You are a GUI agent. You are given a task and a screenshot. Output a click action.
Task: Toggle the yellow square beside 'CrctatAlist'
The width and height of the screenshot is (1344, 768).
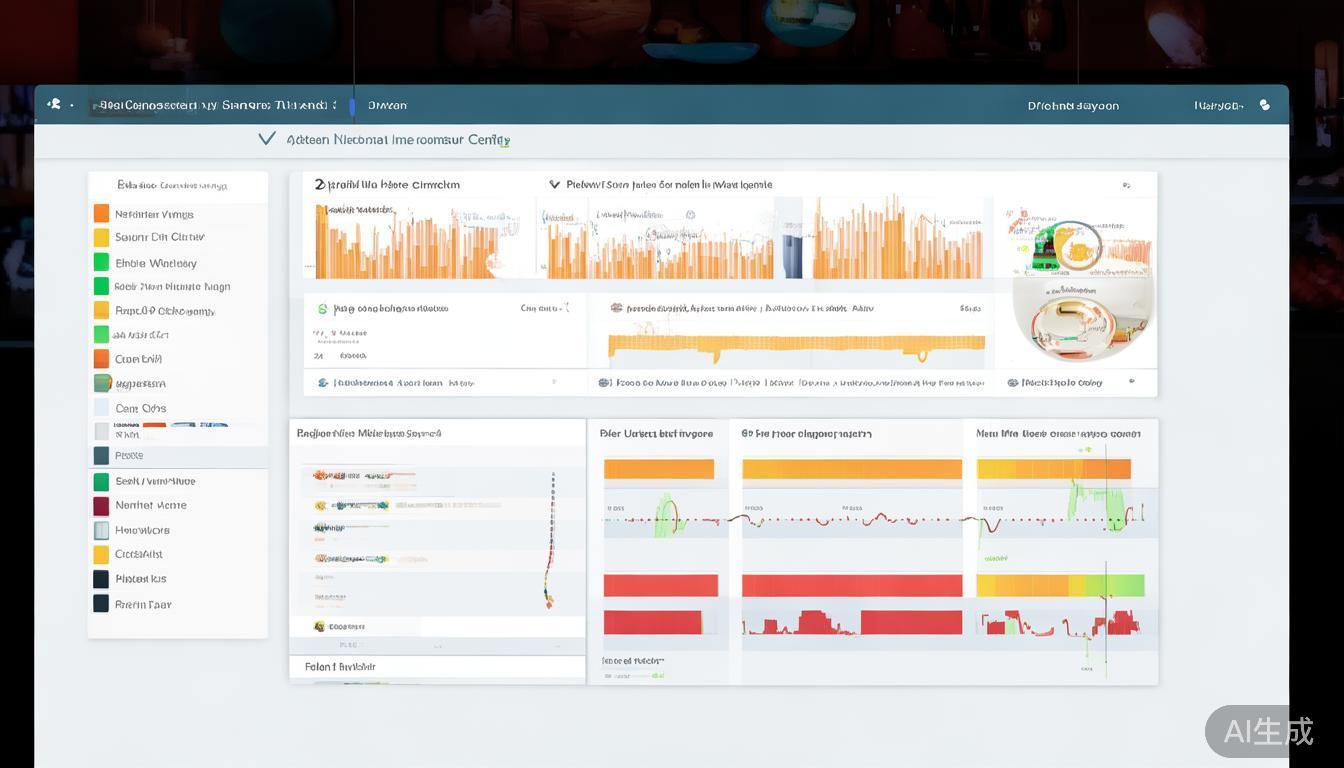101,555
